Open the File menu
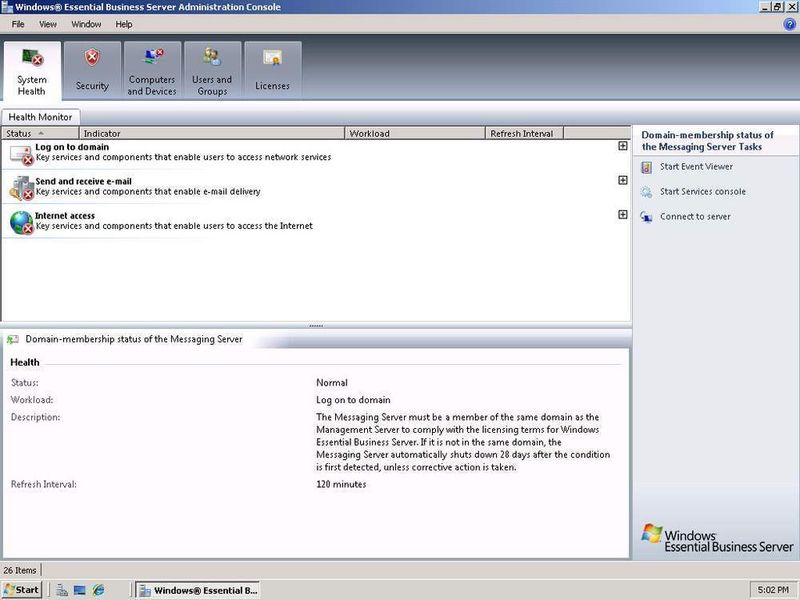800x600 pixels. pyautogui.click(x=18, y=24)
